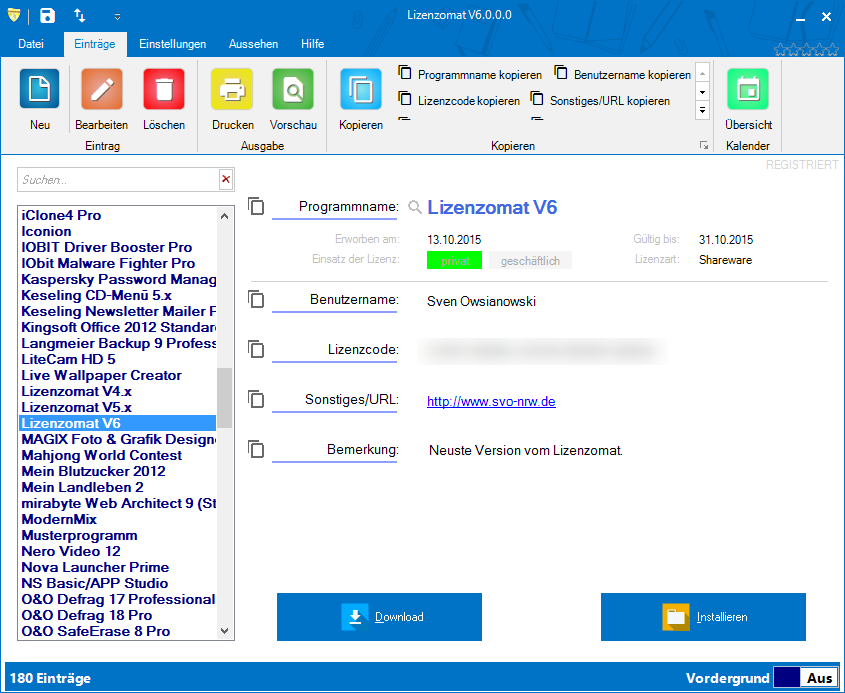Select Mein Landleben 2 entry
Viewport: 845px width, 693px height.
tap(82, 488)
